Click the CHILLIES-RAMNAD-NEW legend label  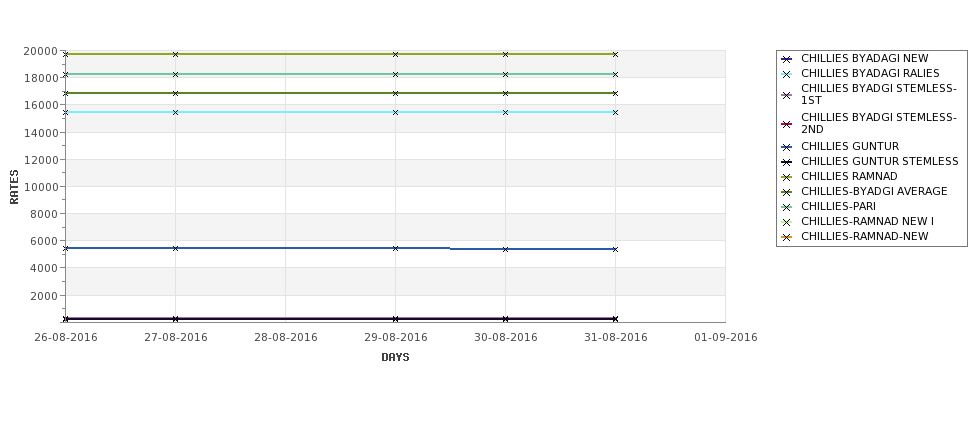tap(864, 236)
